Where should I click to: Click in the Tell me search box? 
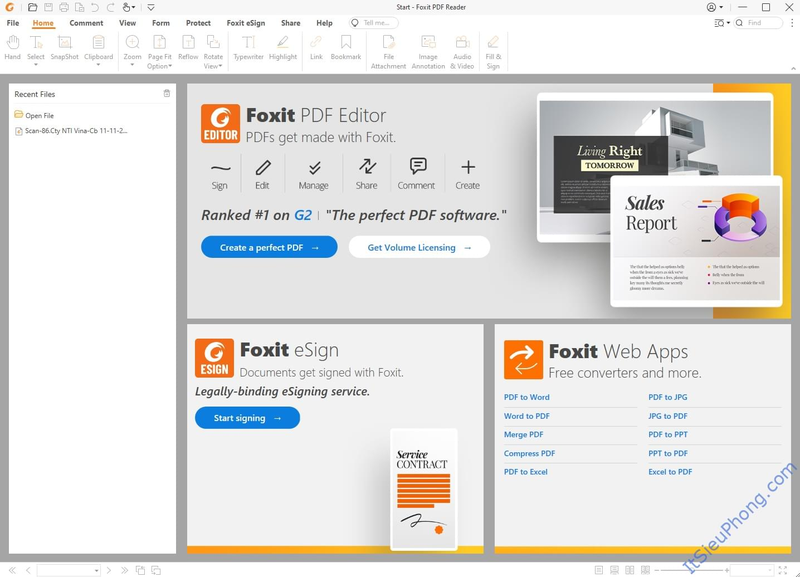373,23
